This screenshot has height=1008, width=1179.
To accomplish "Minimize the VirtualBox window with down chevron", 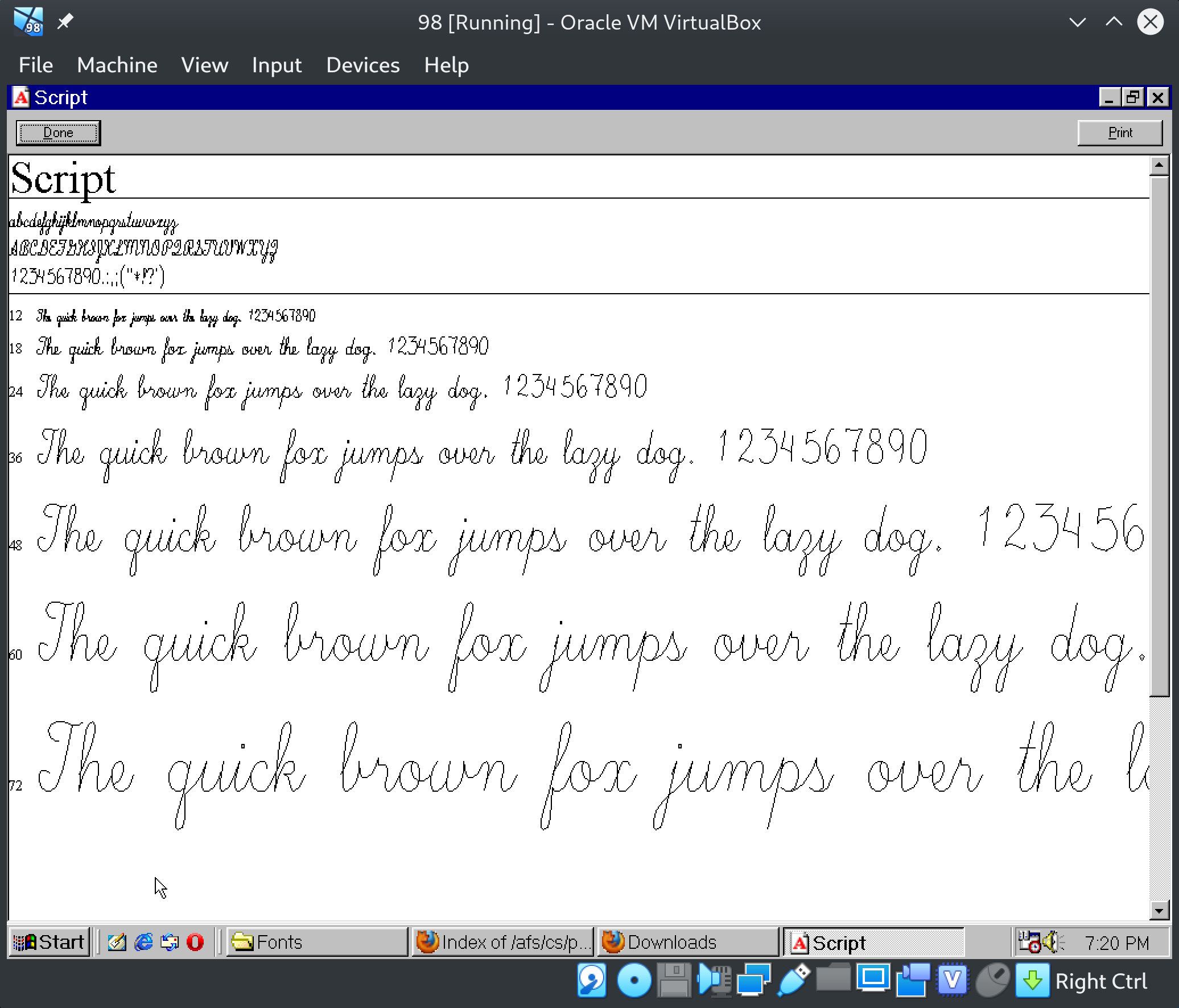I will tap(1077, 22).
